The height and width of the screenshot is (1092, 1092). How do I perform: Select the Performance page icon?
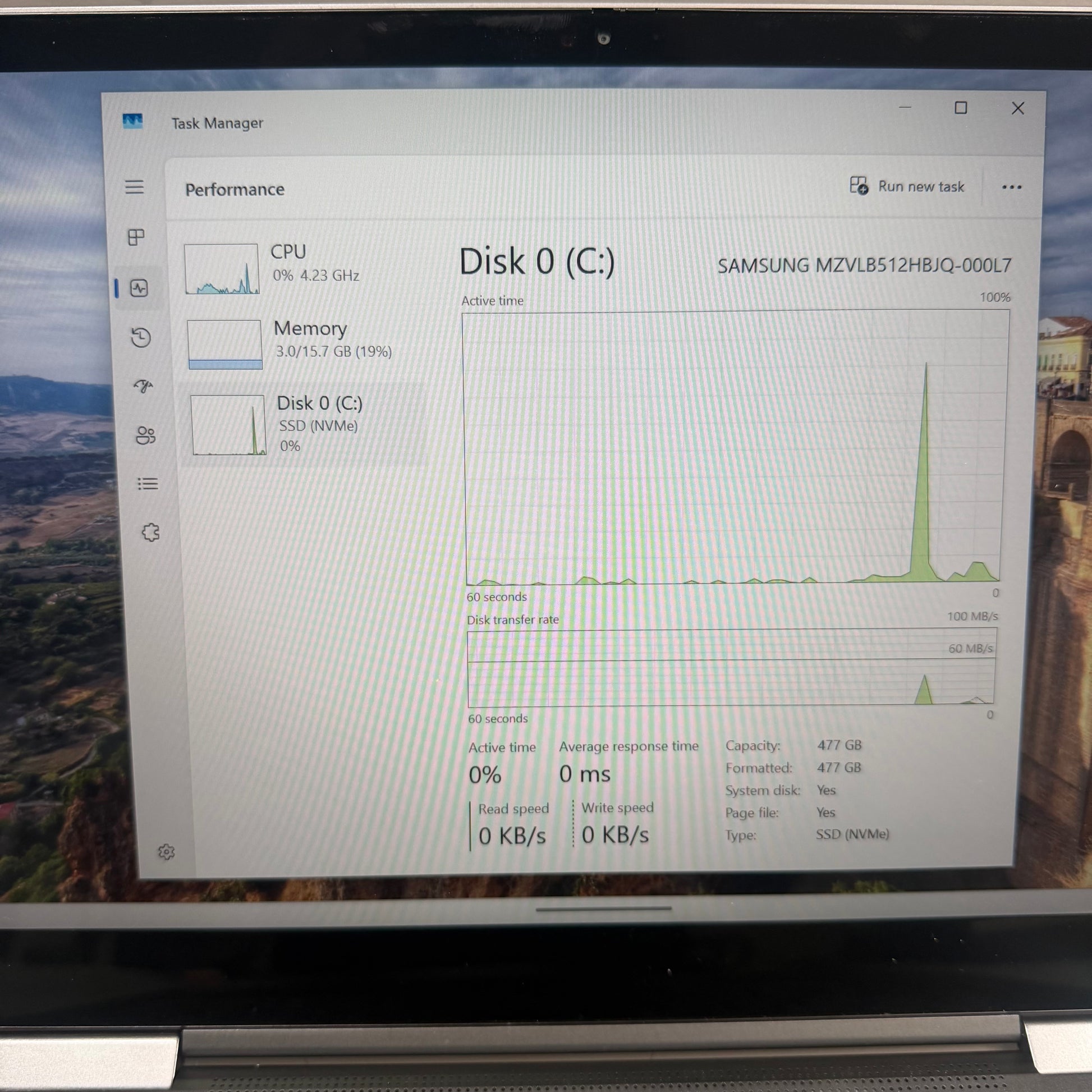click(x=139, y=288)
